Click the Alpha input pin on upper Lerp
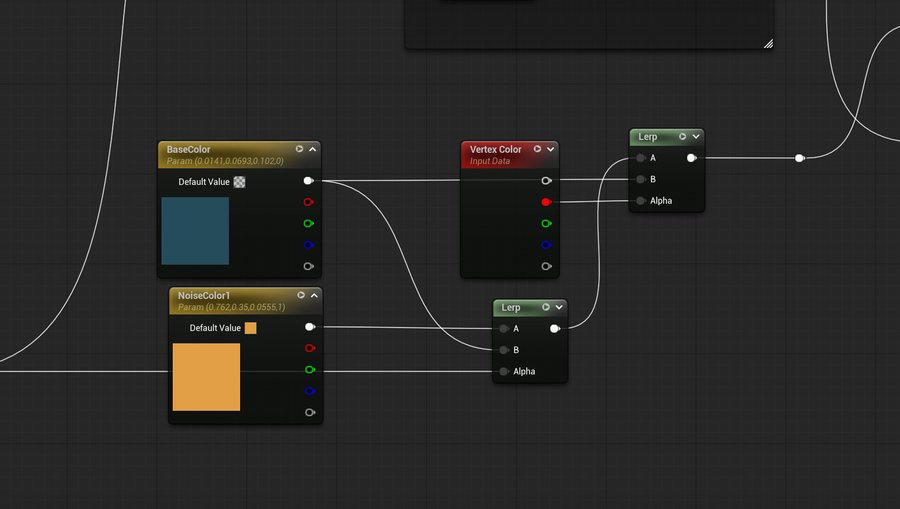Image resolution: width=900 pixels, height=509 pixels. tap(640, 201)
